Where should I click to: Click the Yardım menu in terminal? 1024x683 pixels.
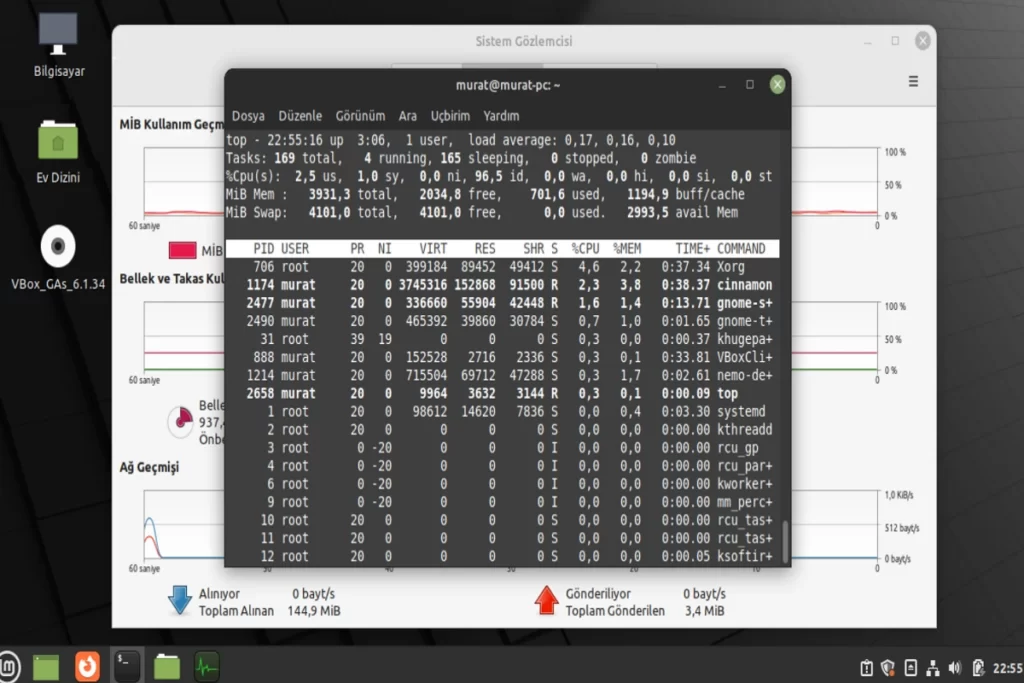click(501, 116)
